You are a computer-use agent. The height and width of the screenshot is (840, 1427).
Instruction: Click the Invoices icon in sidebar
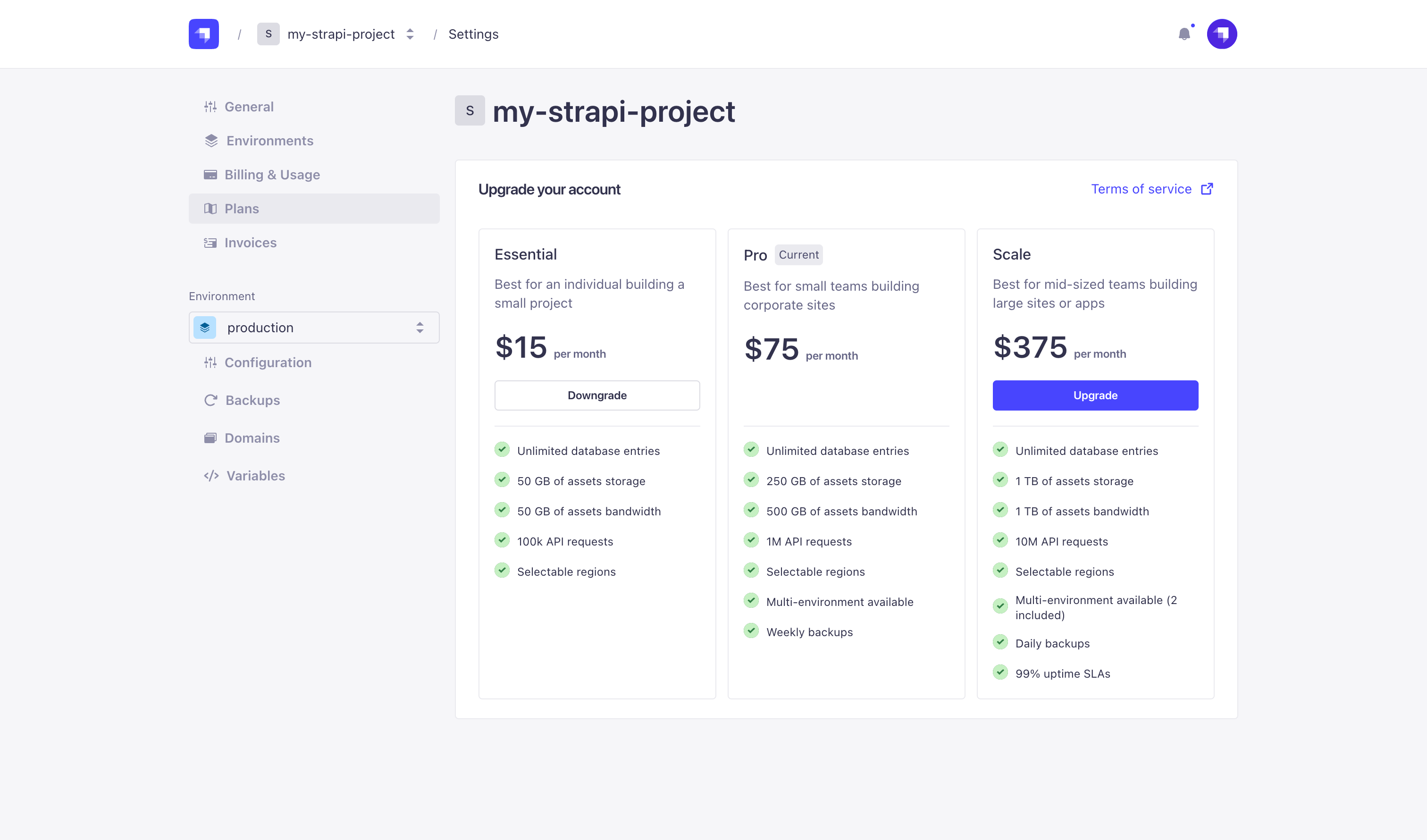click(x=210, y=243)
